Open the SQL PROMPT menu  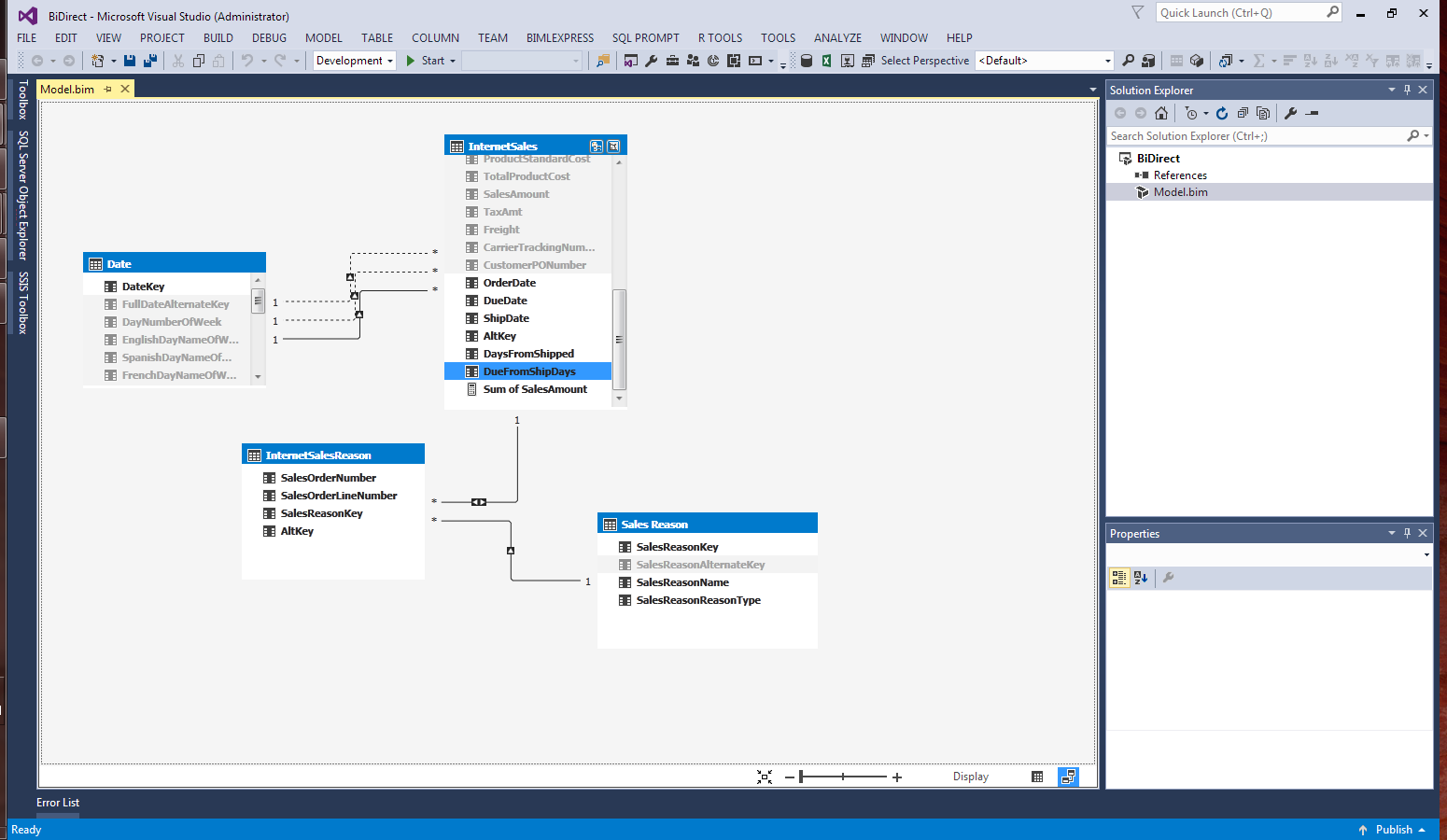646,38
